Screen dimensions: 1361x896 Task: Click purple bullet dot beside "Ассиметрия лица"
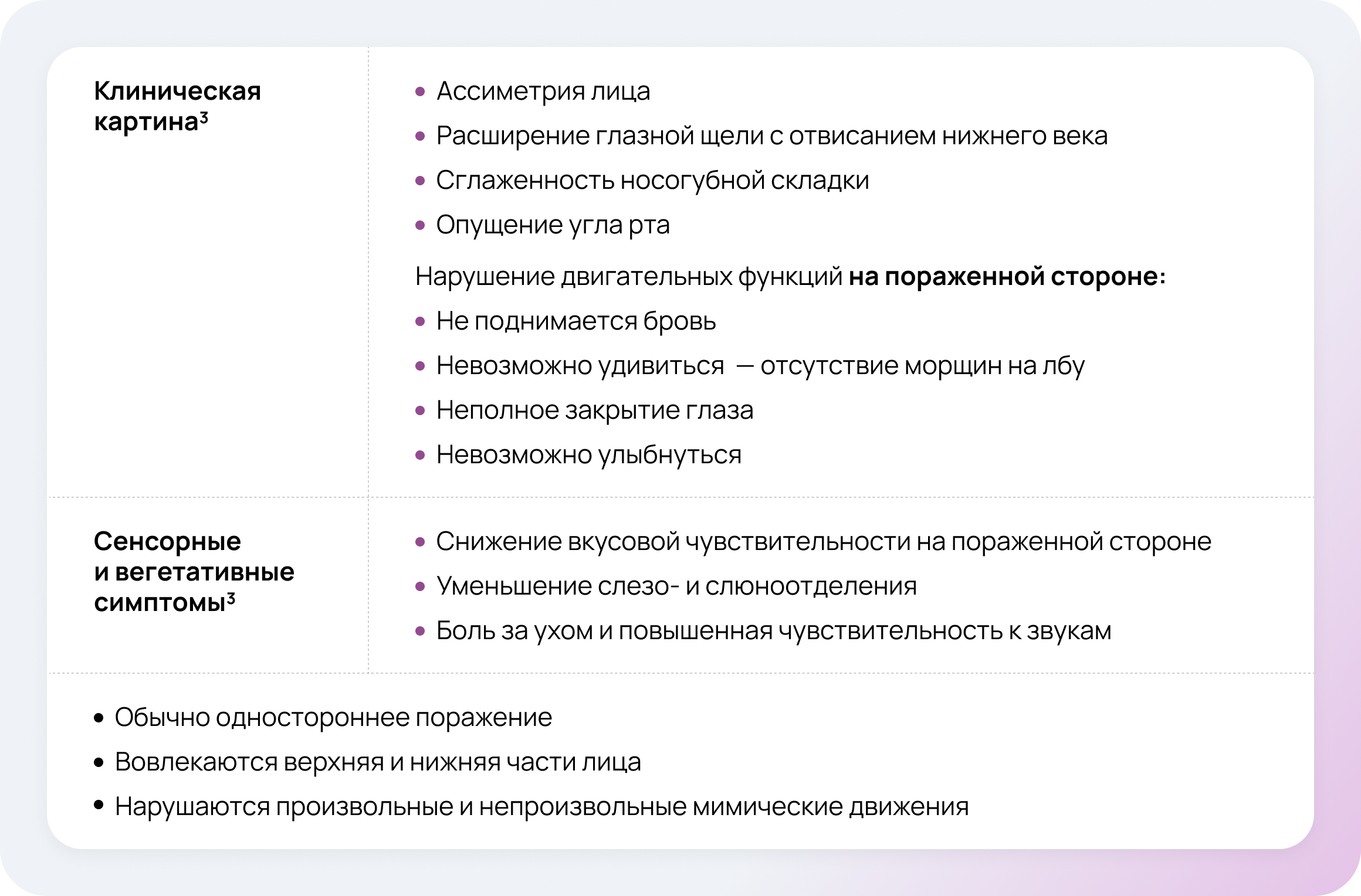[x=419, y=92]
